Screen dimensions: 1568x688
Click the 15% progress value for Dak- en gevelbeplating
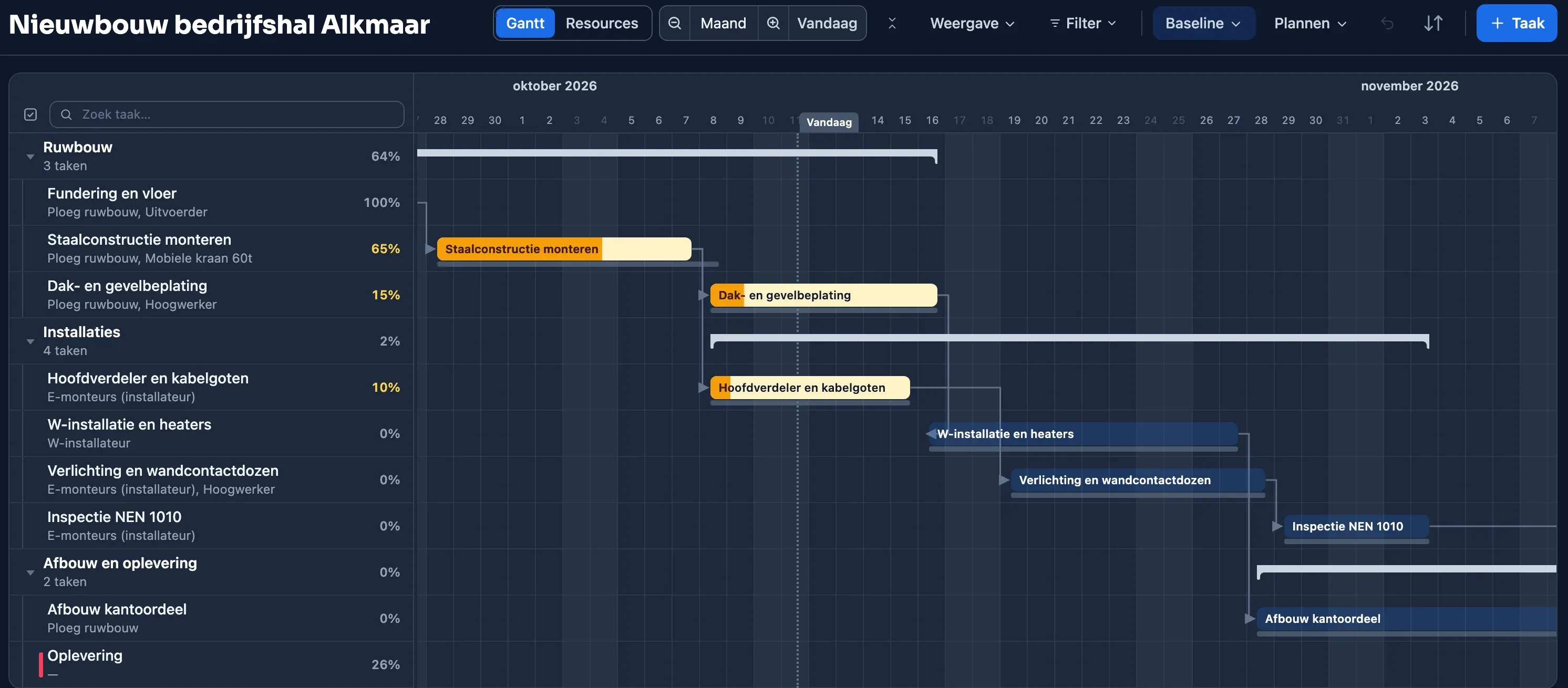pos(385,295)
